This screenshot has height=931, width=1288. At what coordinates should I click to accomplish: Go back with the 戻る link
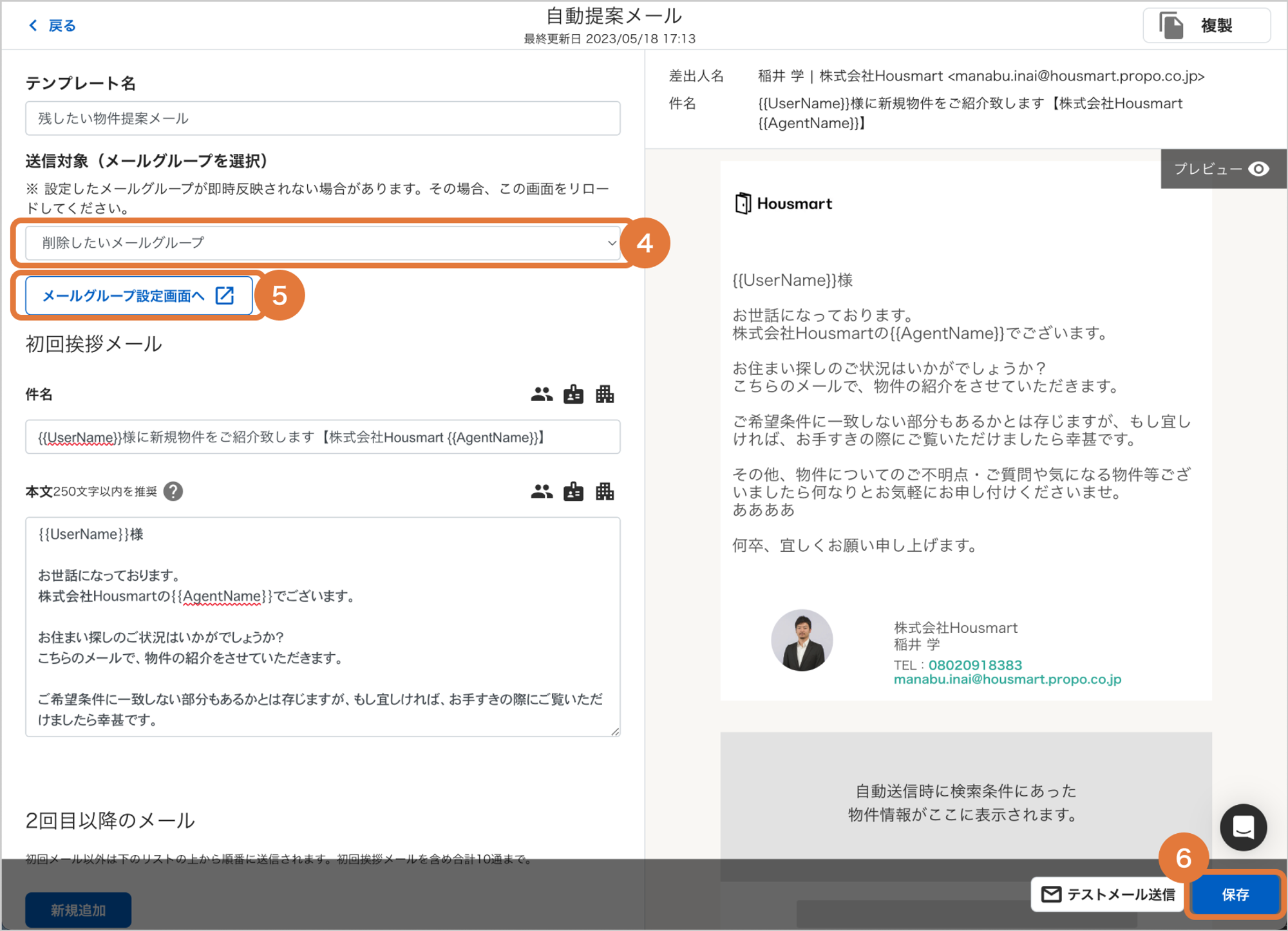coord(52,25)
